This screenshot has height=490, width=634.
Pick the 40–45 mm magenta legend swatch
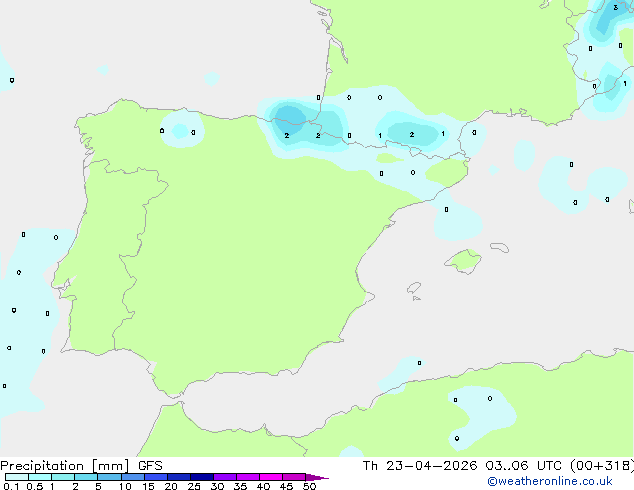point(271,477)
